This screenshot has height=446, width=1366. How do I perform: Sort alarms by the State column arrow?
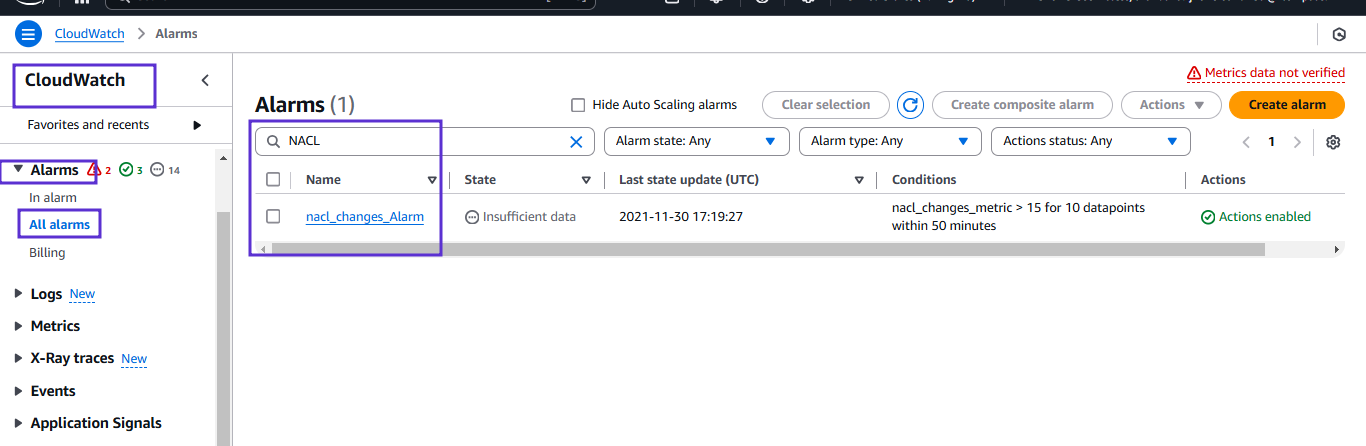(x=586, y=180)
